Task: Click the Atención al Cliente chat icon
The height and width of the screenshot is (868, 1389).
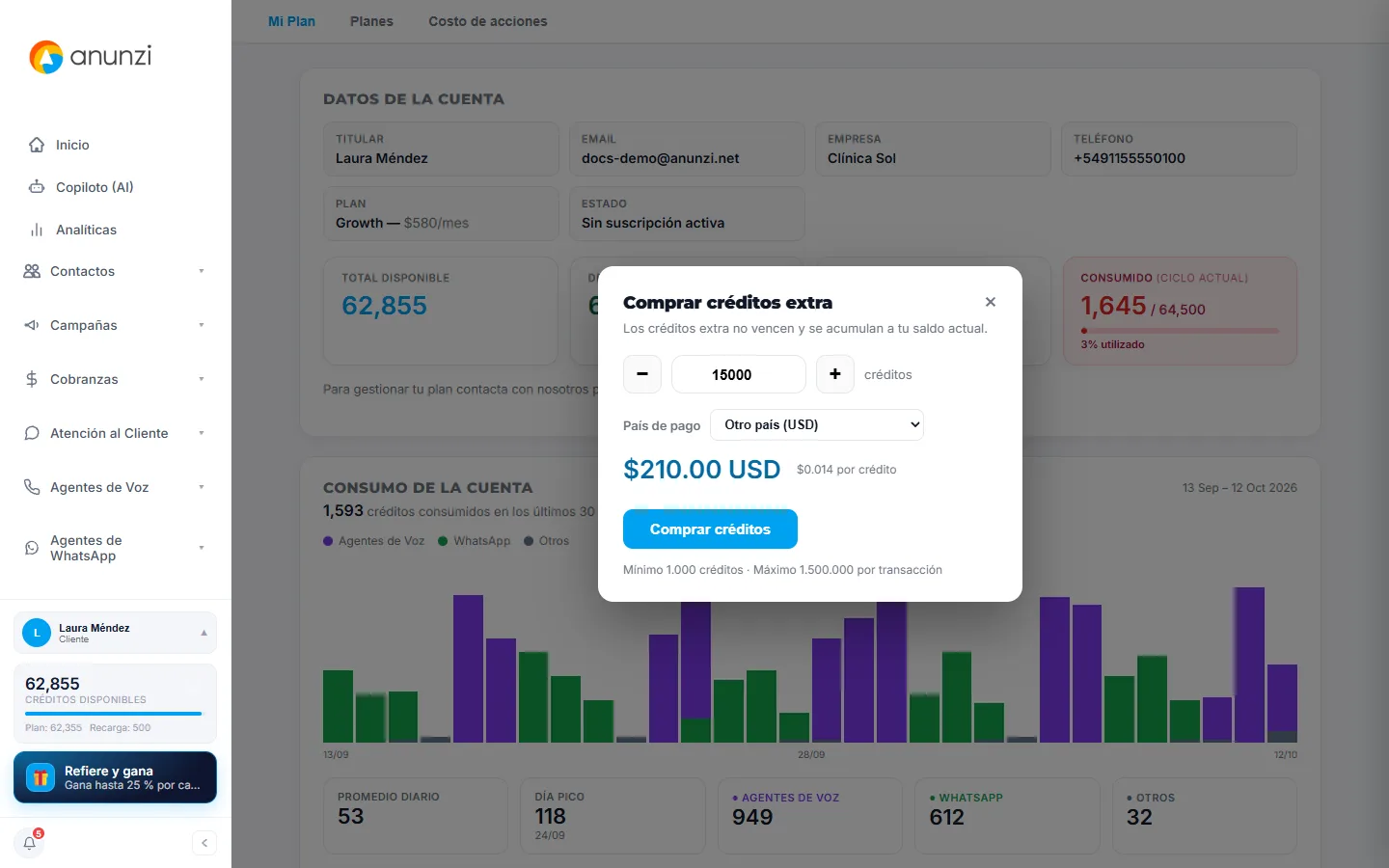Action: point(32,433)
